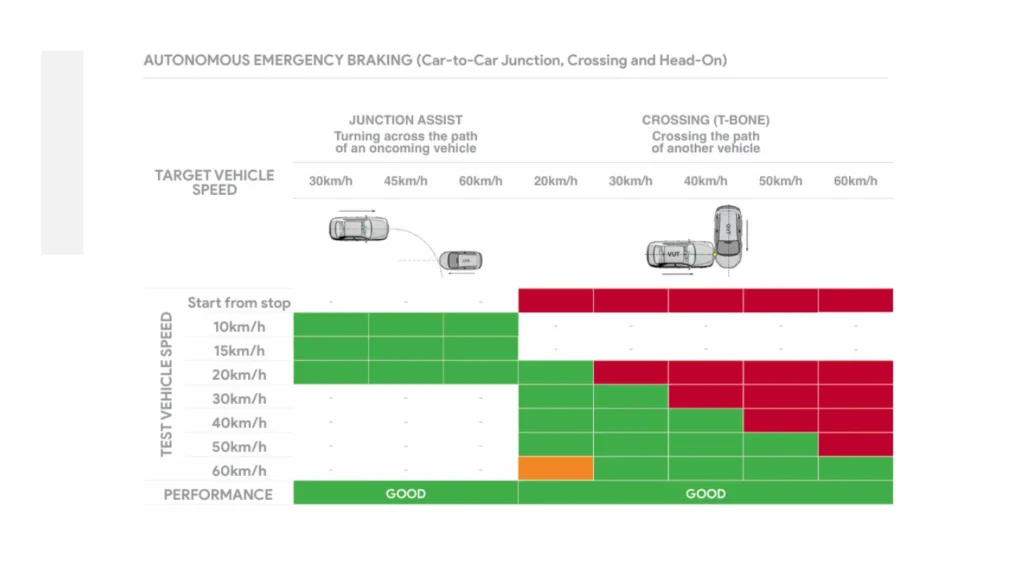Select the JUNCTION ASSIST column heading
The image size is (1024, 576).
(405, 120)
